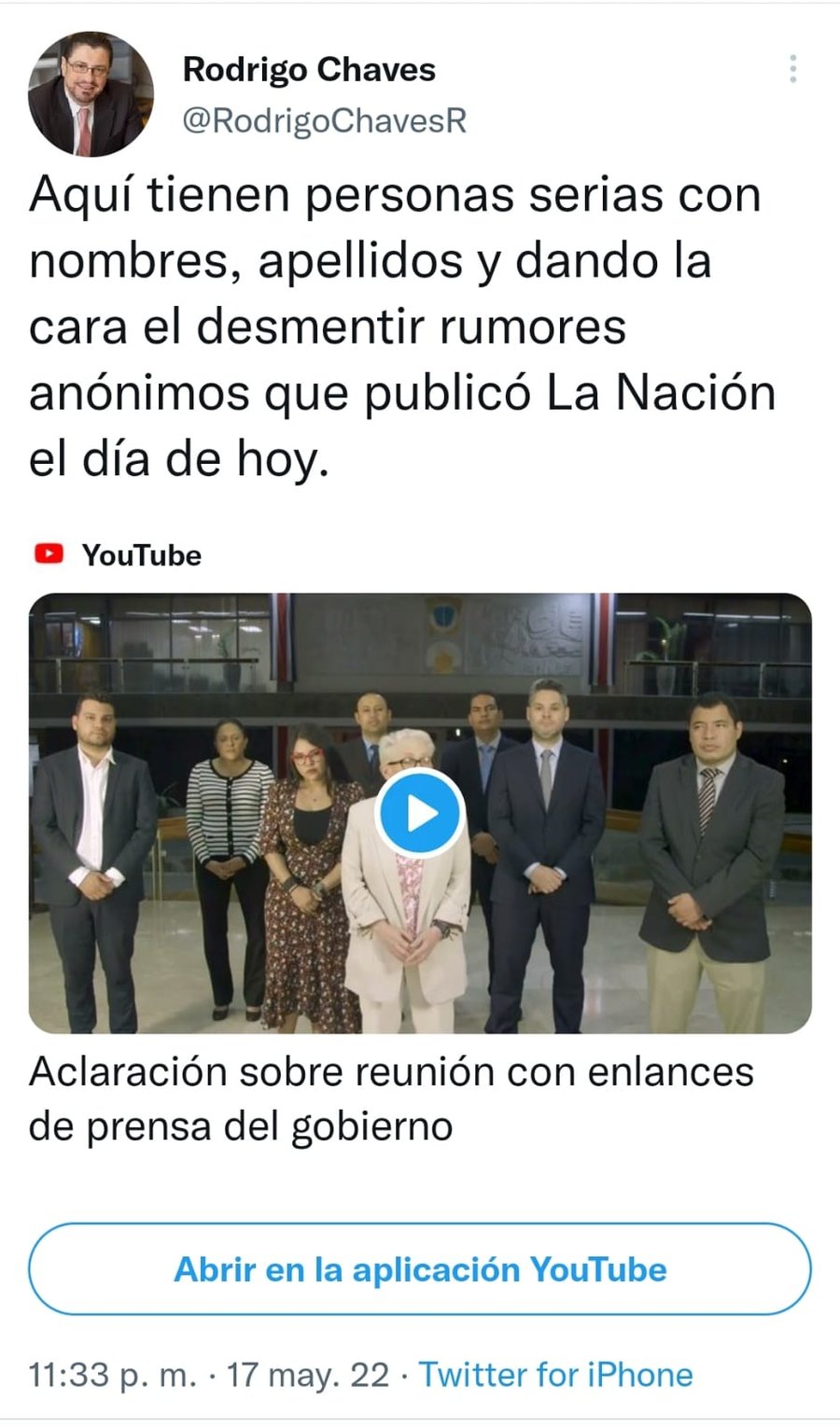This screenshot has width=840, height=1427.
Task: Open the Rodrigo Chaves profile avatar
Action: (91, 93)
